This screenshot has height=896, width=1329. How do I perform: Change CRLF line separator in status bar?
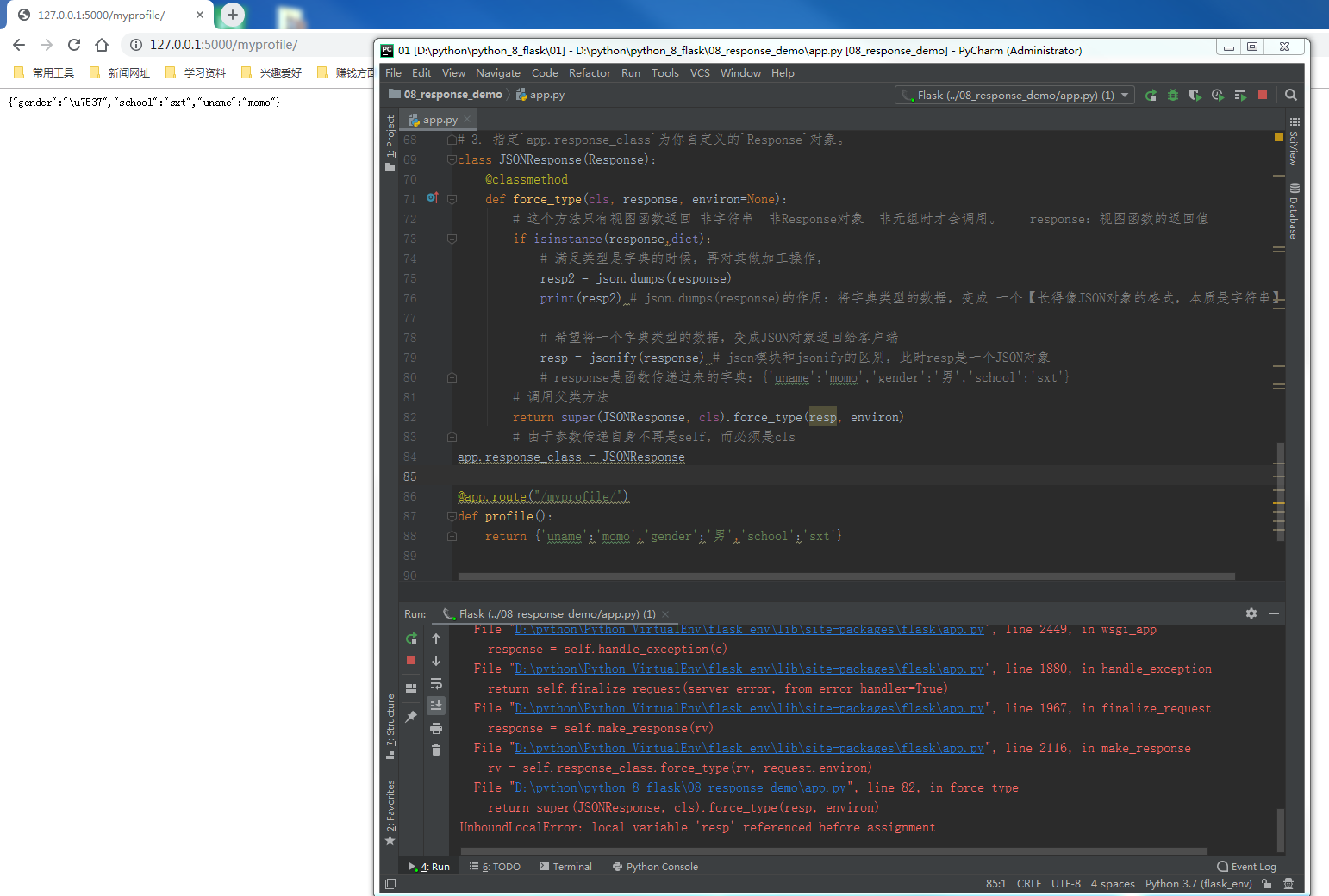click(1029, 884)
